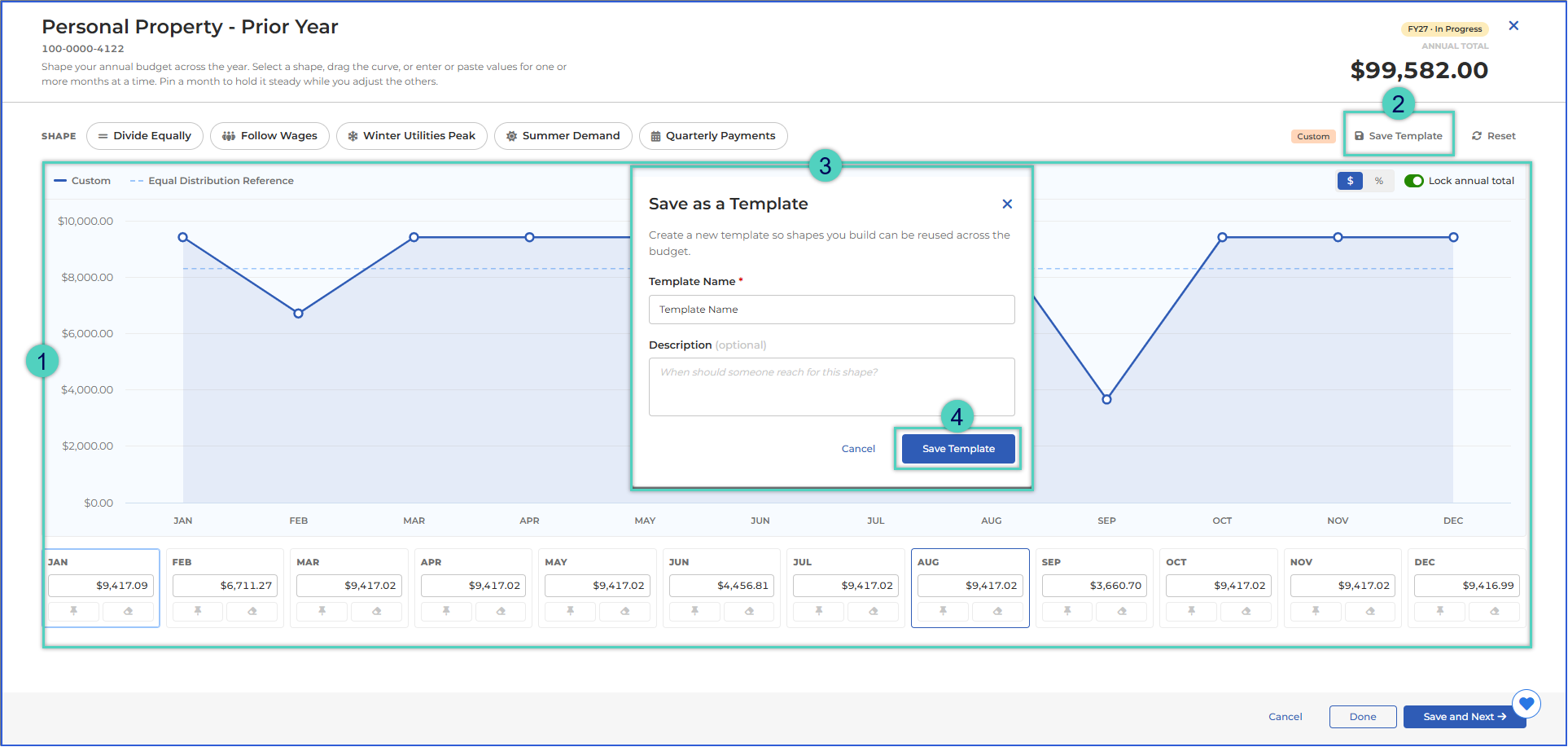Pin the DEC month value
The image size is (1568, 747).
coord(1440,611)
